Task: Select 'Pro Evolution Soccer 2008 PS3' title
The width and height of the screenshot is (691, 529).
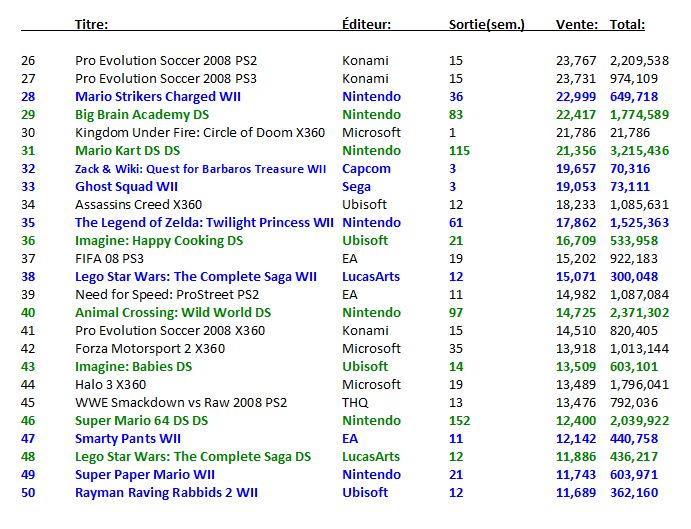Action: [x=166, y=78]
